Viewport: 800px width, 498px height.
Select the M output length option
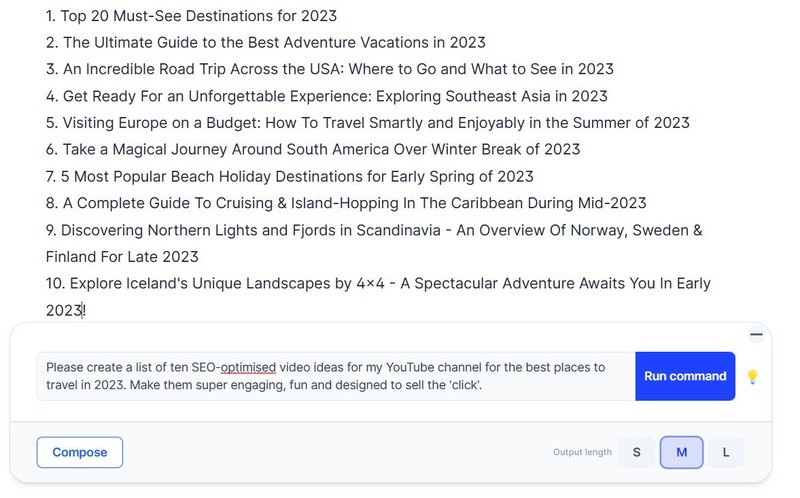point(682,452)
